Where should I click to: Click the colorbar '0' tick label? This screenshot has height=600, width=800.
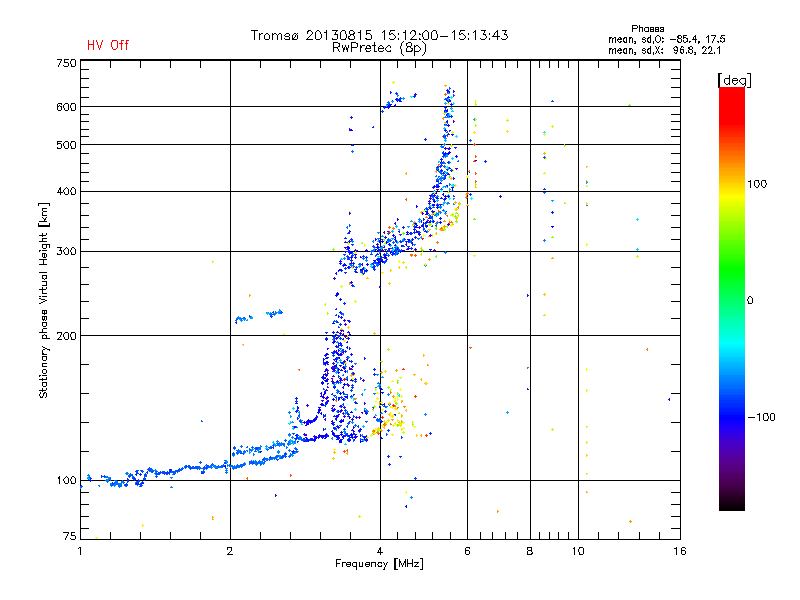tap(750, 301)
